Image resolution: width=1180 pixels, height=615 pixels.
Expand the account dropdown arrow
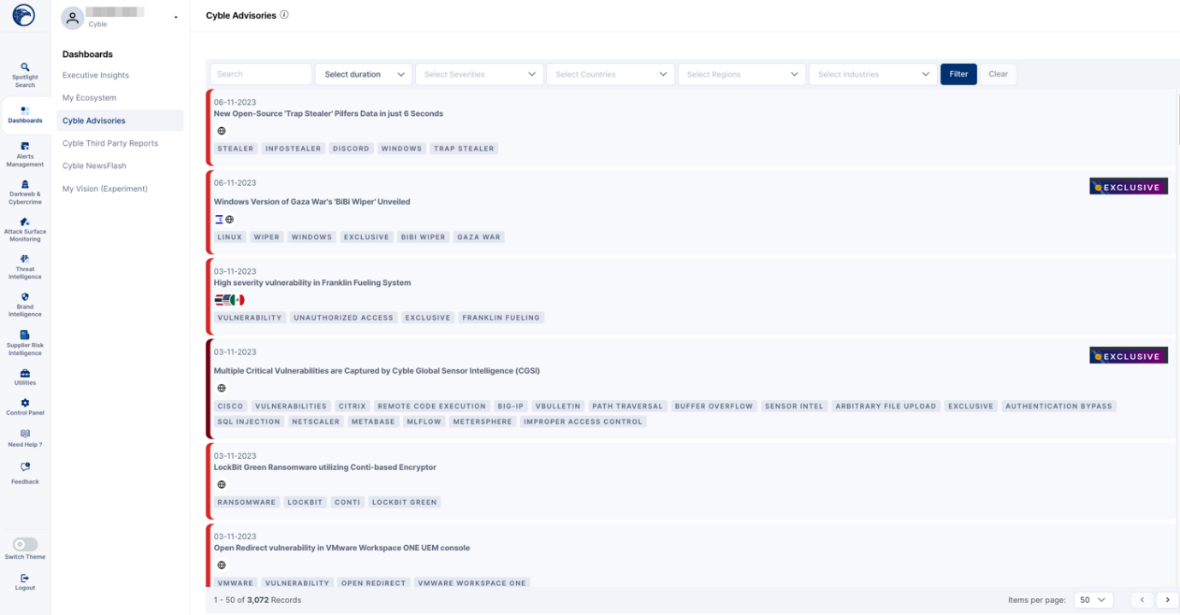point(176,18)
